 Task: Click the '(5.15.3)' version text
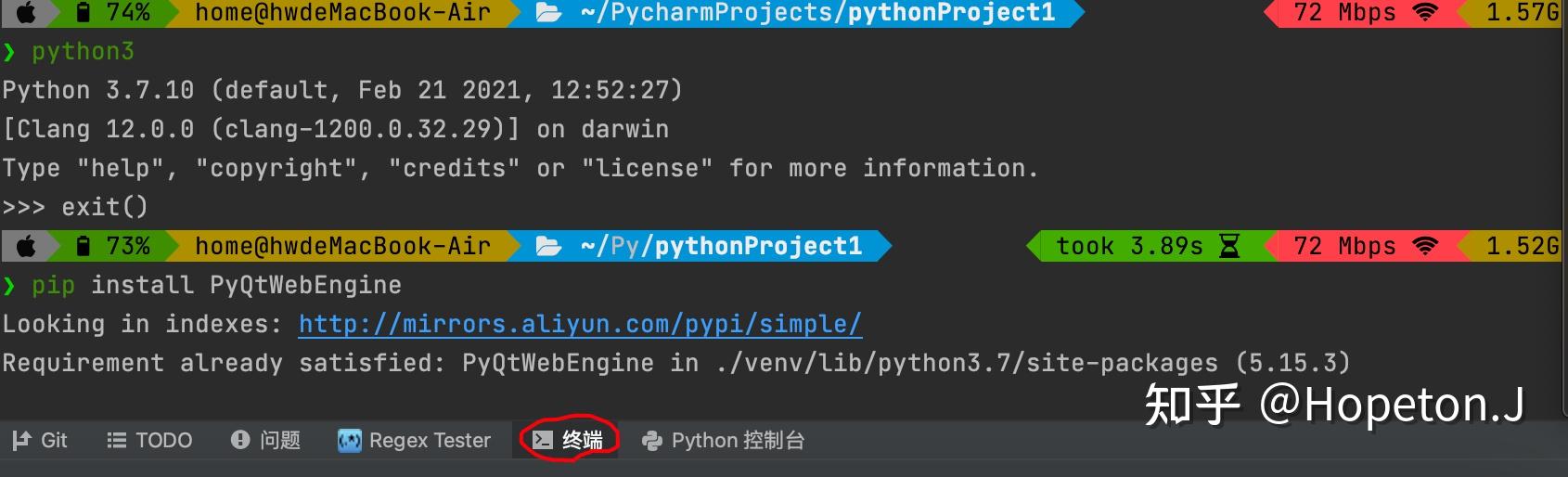1292,363
